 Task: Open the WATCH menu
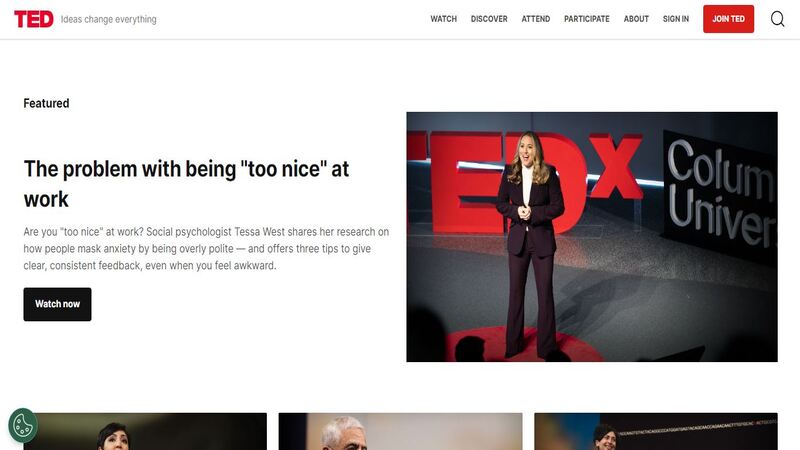pyautogui.click(x=443, y=19)
